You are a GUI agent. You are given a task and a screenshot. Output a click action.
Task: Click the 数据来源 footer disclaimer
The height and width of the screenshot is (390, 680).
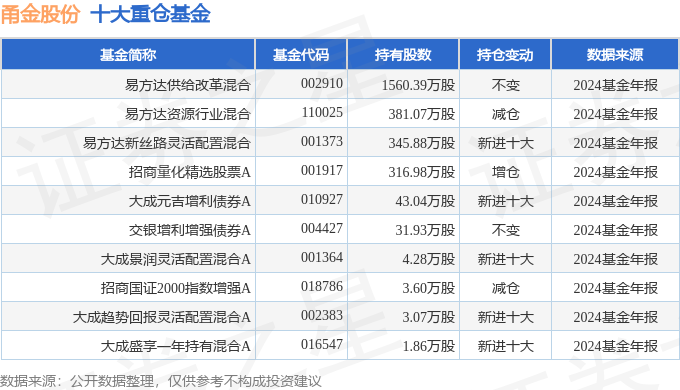(x=161, y=381)
